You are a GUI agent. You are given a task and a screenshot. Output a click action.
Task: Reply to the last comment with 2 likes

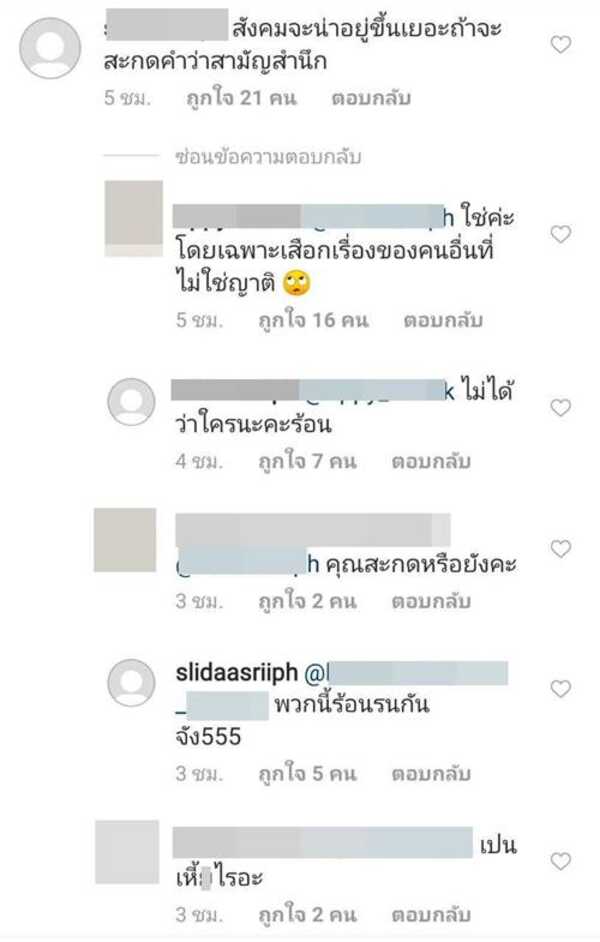tap(431, 915)
